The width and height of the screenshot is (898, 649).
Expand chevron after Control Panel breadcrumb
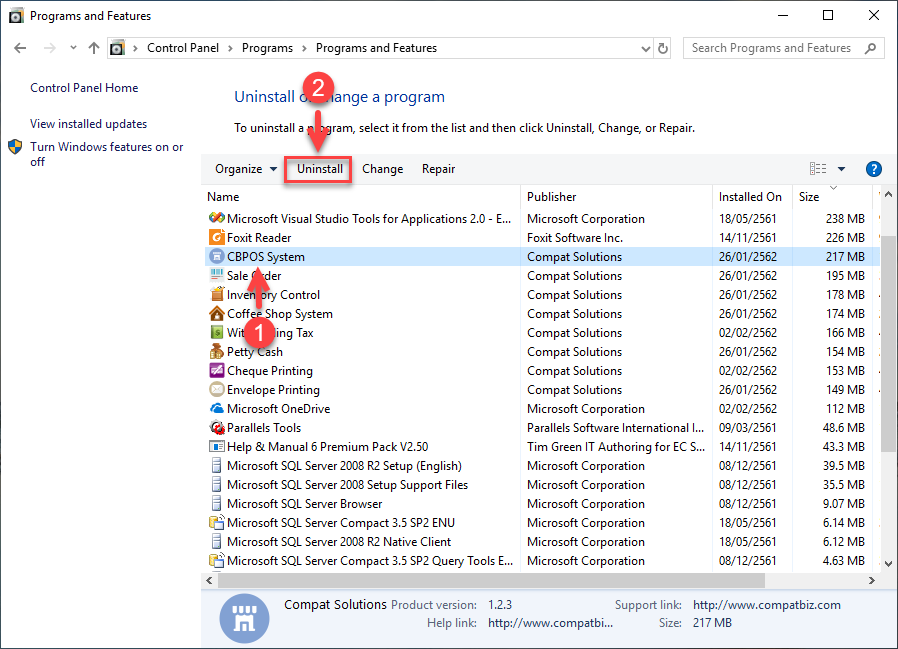[x=230, y=48]
